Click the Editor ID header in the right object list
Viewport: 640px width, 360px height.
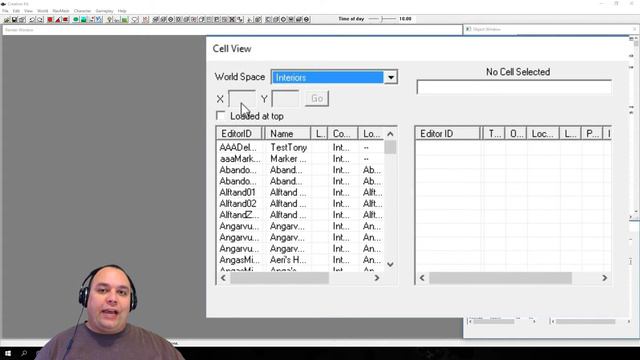click(448, 134)
